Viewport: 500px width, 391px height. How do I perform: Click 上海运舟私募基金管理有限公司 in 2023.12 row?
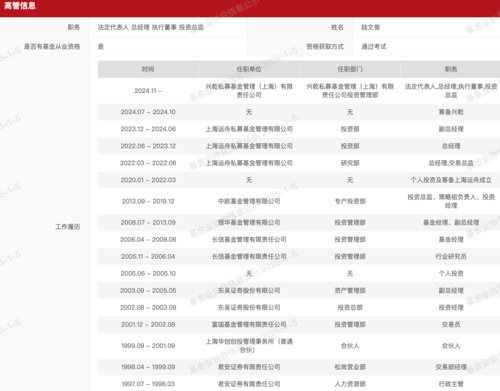point(249,129)
